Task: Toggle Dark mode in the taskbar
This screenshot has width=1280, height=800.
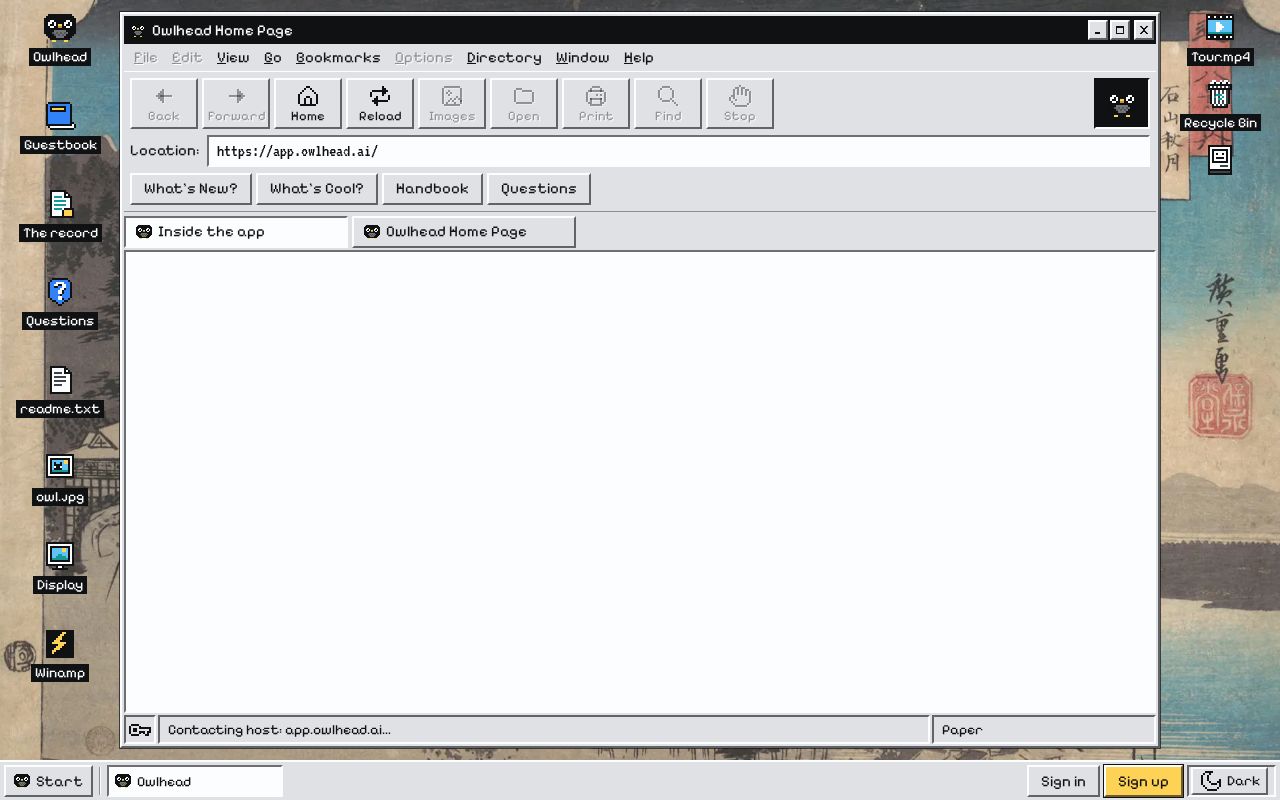Action: [1231, 781]
